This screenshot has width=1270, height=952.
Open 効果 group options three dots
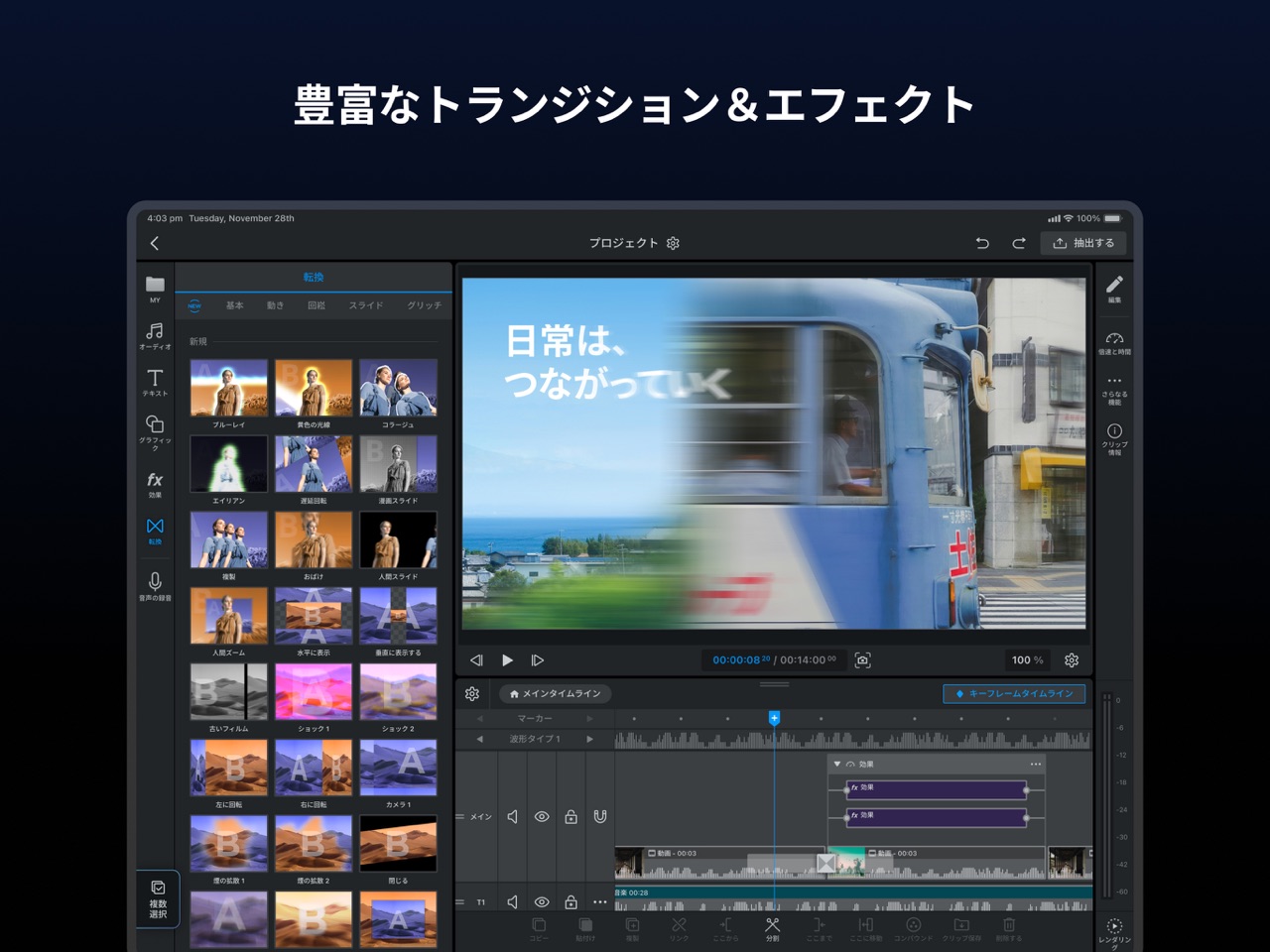click(1035, 764)
